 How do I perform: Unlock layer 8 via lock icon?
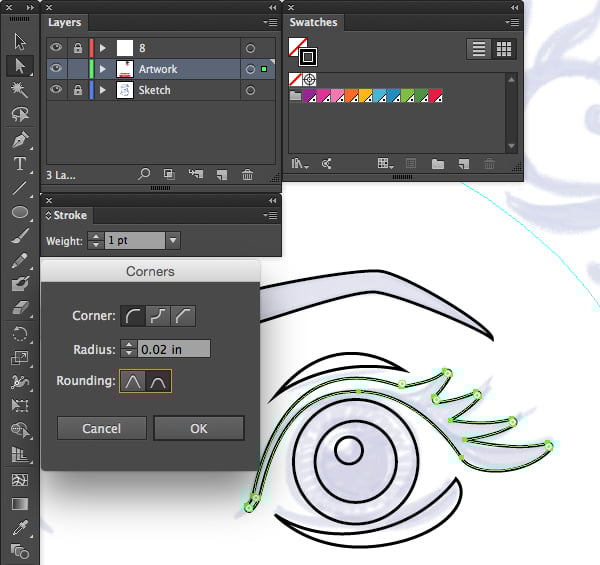coord(78,48)
